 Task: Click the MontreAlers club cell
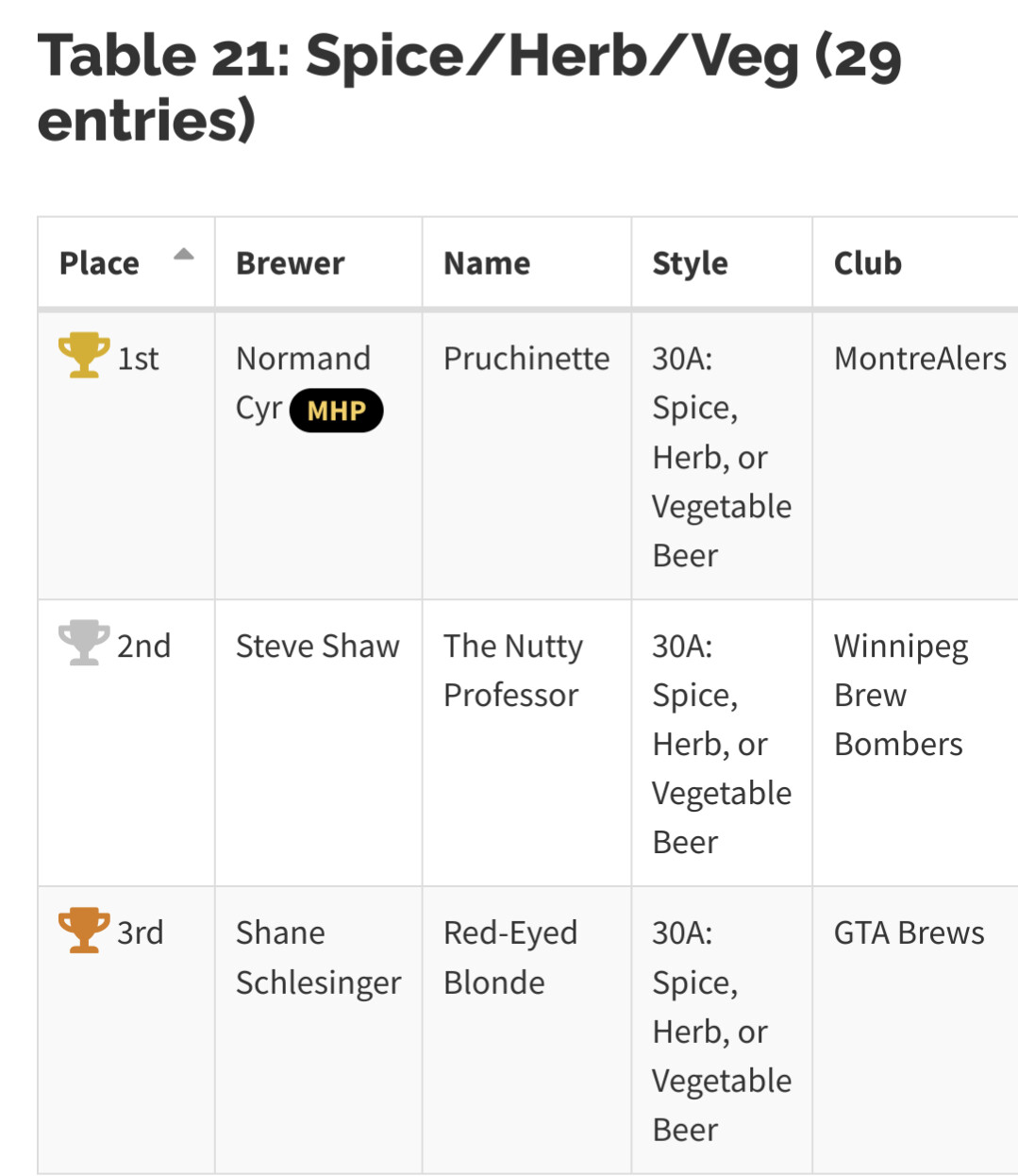(x=920, y=360)
